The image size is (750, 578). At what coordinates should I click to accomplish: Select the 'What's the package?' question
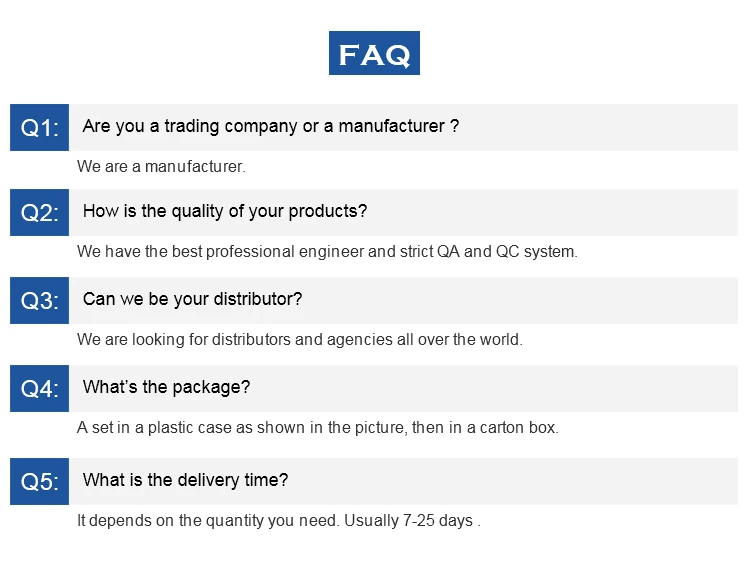(166, 388)
